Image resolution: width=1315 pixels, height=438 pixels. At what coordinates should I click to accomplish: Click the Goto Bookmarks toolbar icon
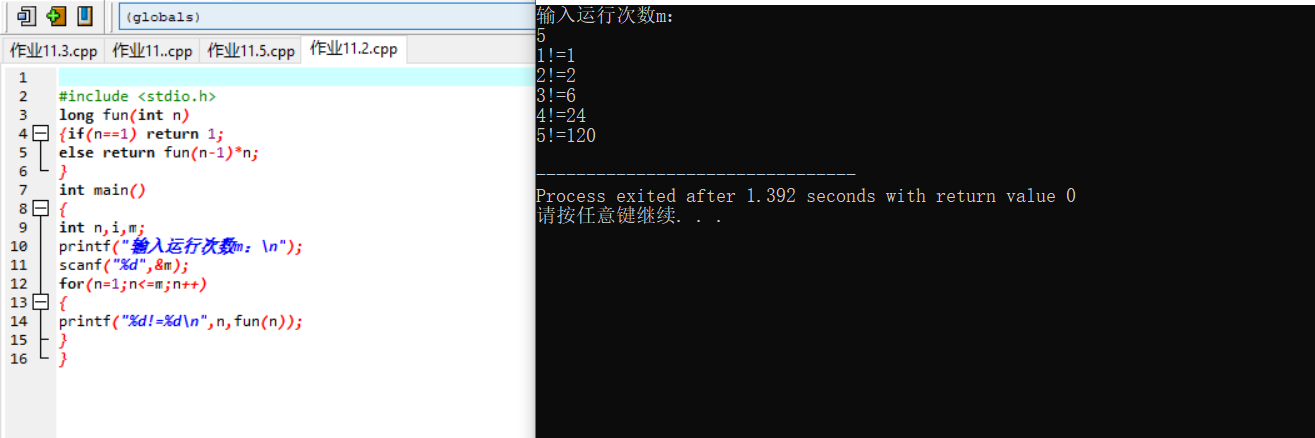pos(85,16)
